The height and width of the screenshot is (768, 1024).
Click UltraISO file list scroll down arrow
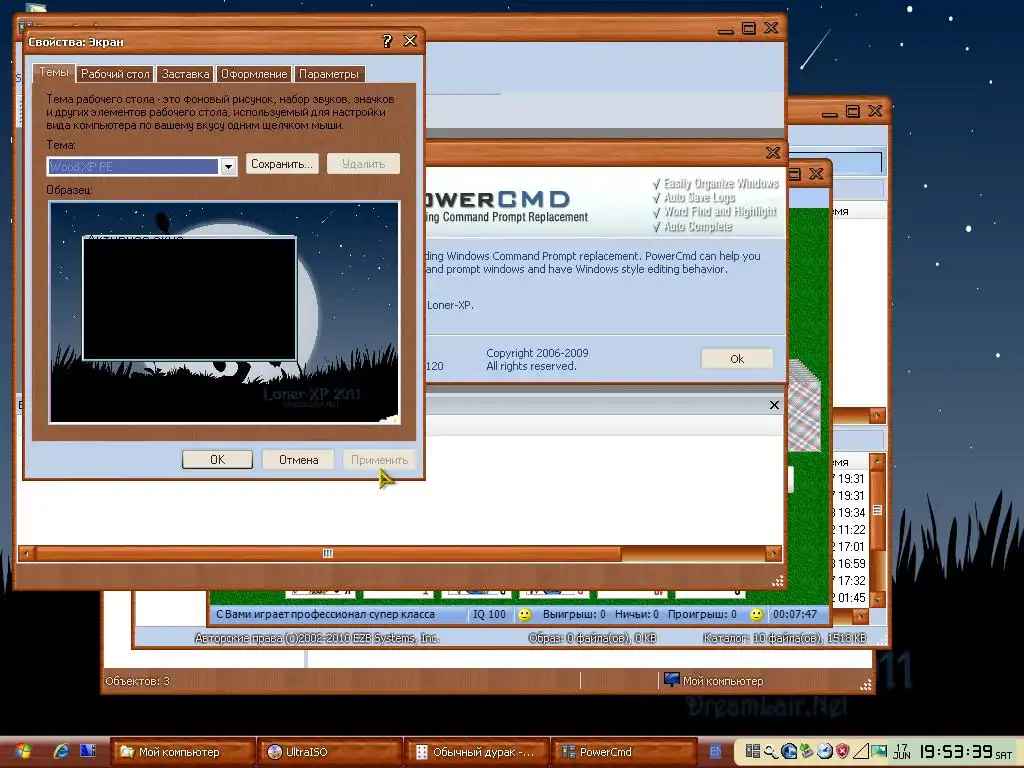coord(878,599)
